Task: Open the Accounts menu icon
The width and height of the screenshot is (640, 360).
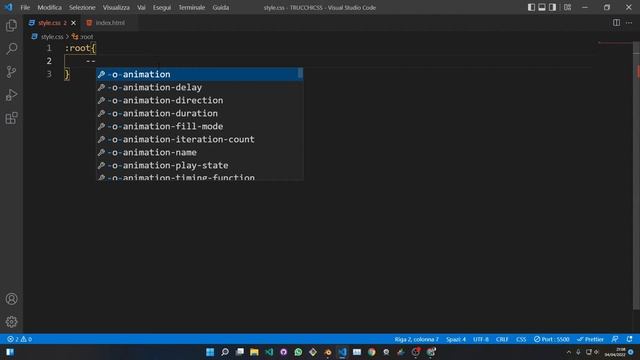Action: pos(11,299)
